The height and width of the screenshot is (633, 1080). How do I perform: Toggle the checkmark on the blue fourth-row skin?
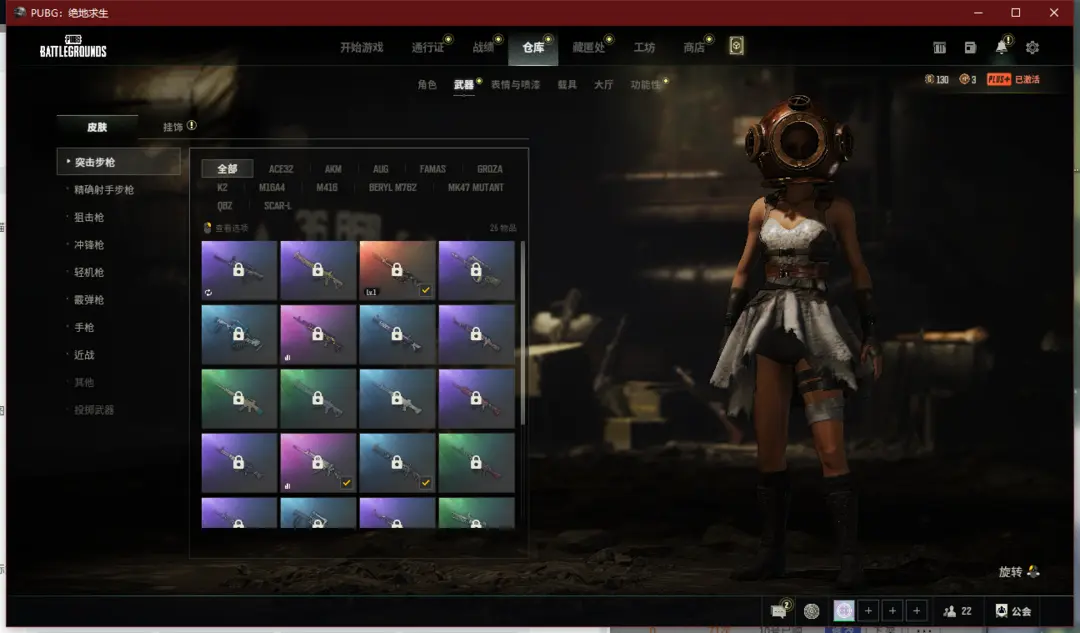click(426, 483)
